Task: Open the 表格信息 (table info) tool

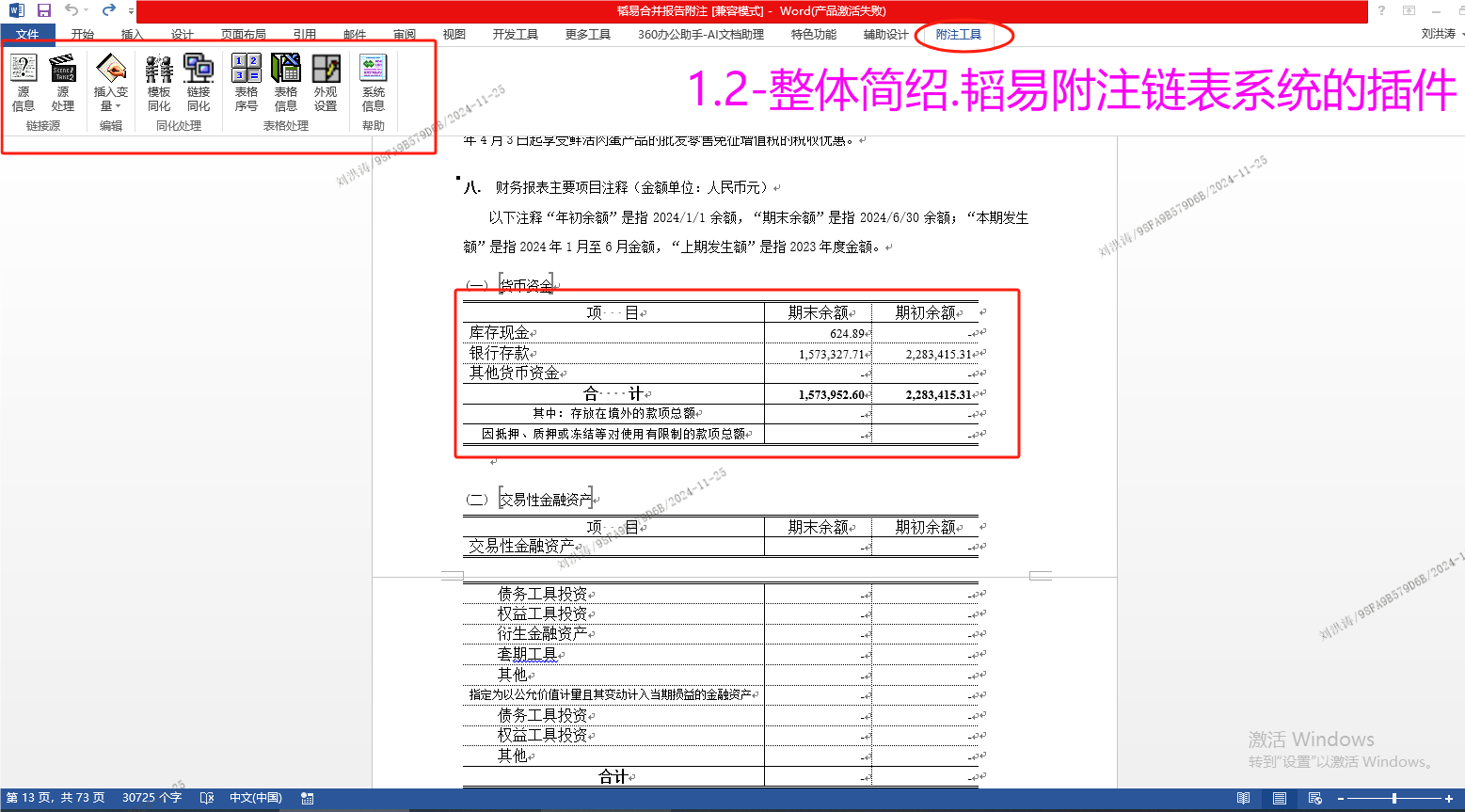Action: 286,83
